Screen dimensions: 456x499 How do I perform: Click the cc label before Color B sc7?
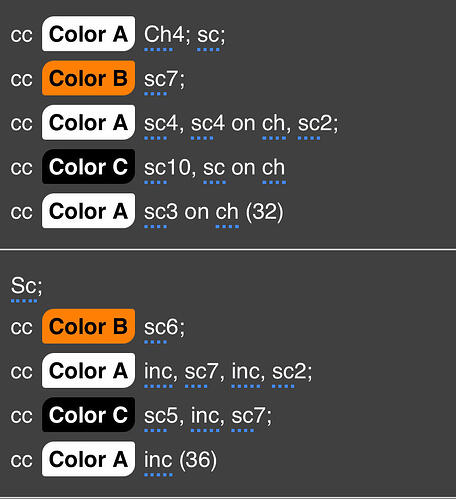point(22,80)
